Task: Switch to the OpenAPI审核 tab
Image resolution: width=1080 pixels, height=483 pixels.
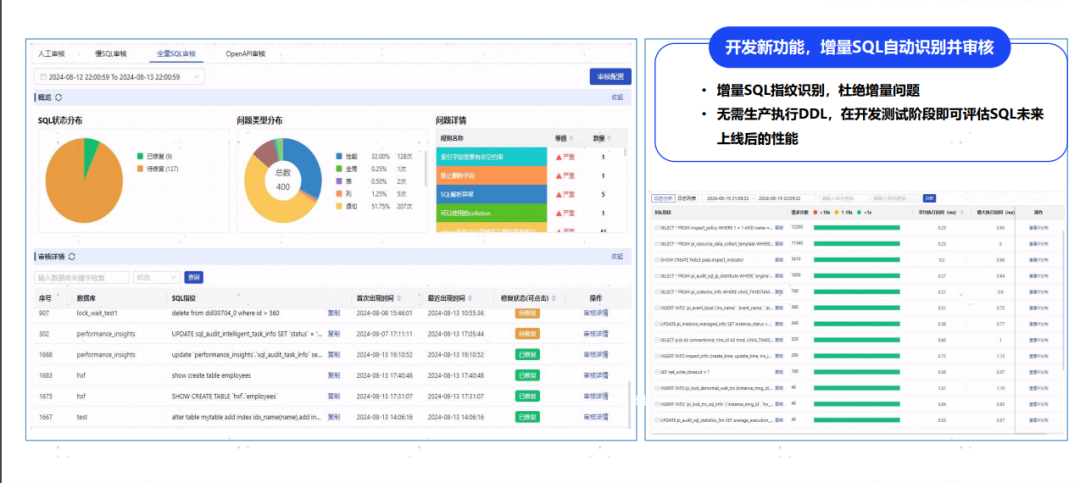Action: point(245,53)
